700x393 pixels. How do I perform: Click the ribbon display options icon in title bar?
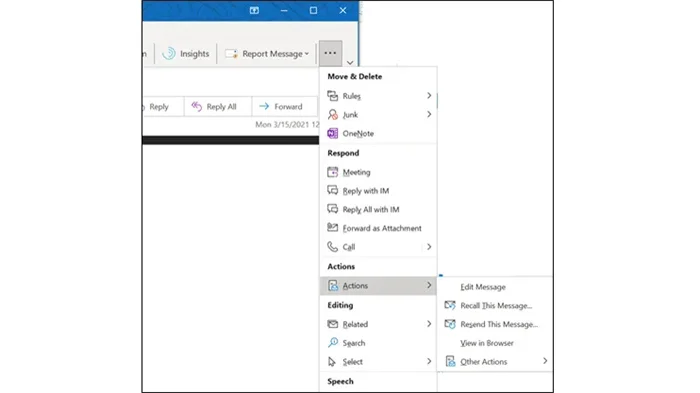pyautogui.click(x=254, y=10)
